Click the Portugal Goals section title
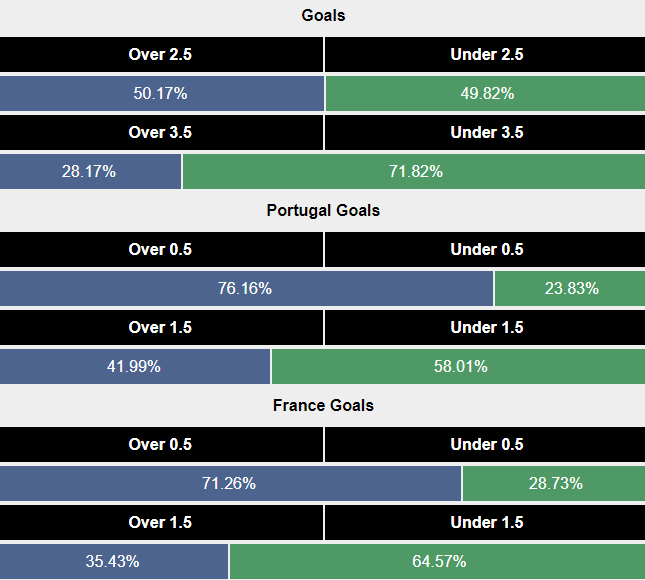Screen dimensions: 645x580 (322, 211)
